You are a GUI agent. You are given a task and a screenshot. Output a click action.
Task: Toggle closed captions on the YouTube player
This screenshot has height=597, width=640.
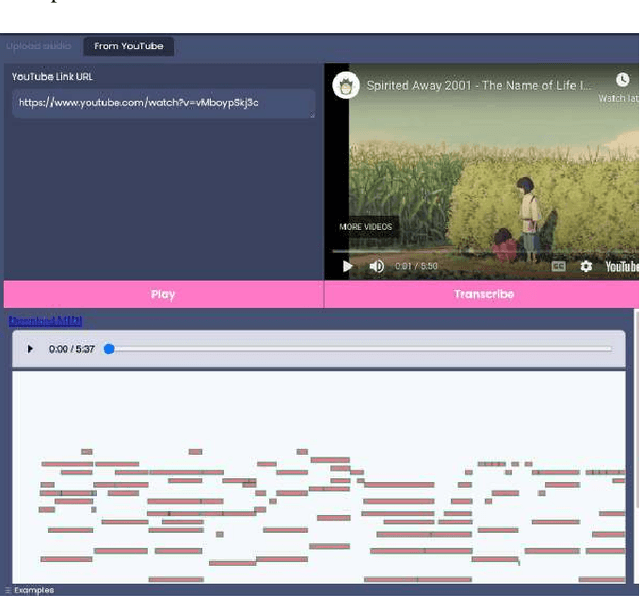(559, 266)
